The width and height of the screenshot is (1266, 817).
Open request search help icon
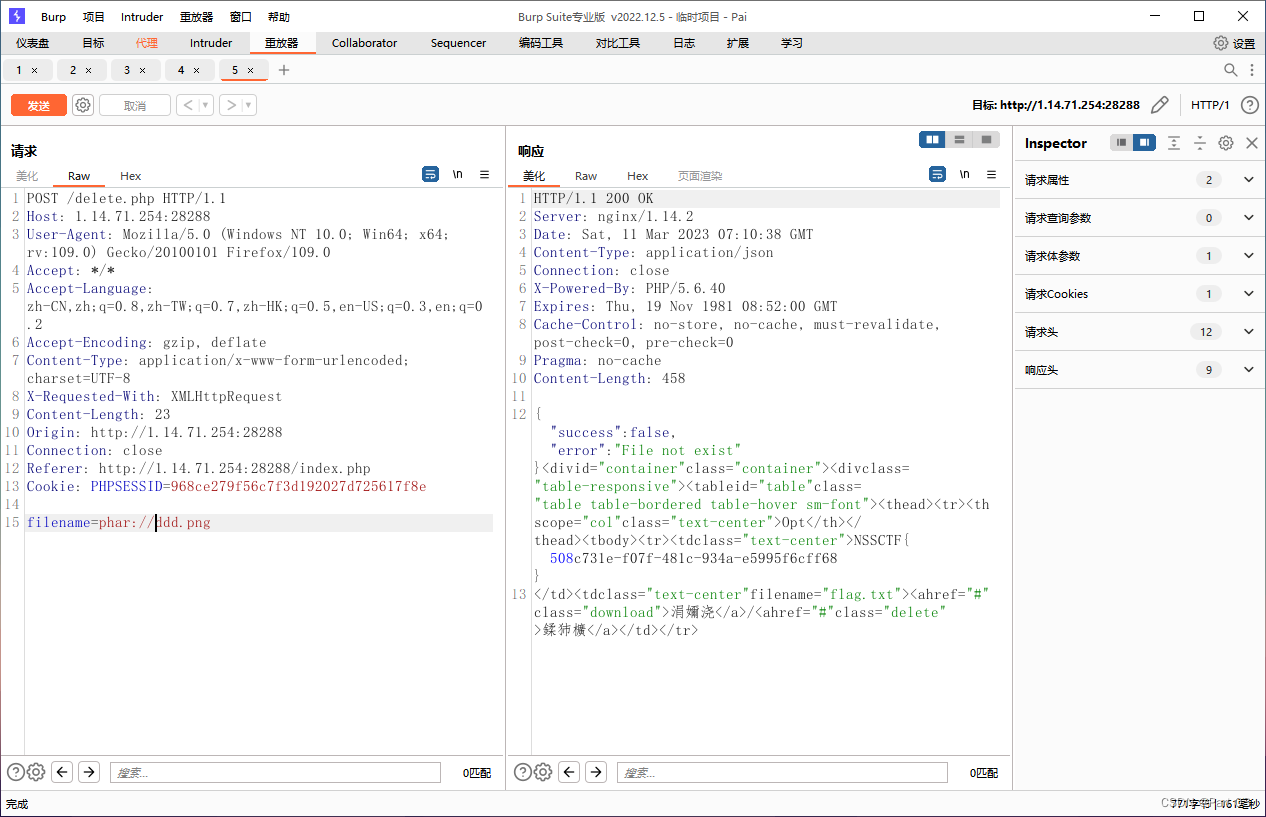(15, 772)
